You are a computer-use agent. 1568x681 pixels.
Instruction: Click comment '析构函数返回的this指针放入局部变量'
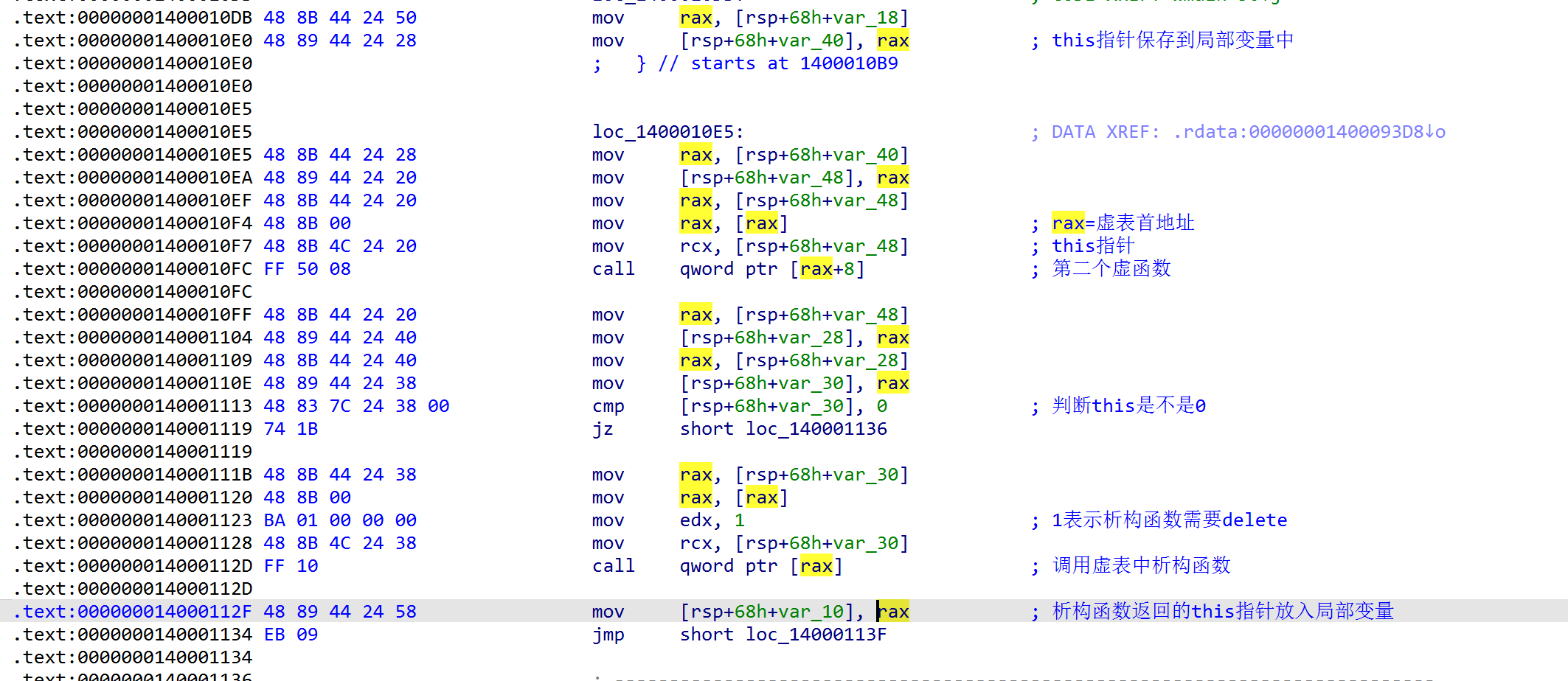point(1222,611)
